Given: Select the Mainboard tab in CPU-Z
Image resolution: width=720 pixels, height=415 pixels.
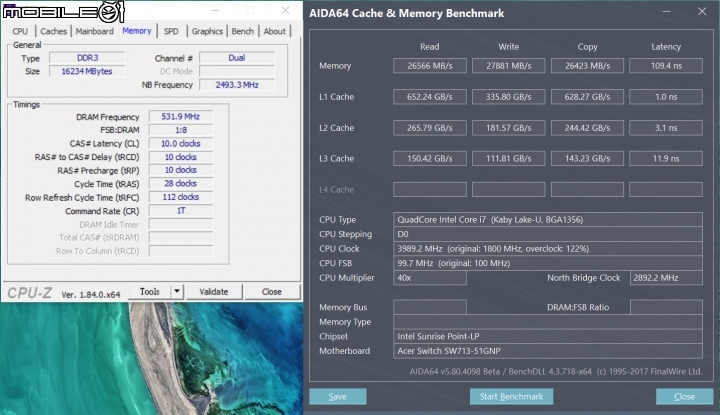Looking at the screenshot, I should pos(95,31).
